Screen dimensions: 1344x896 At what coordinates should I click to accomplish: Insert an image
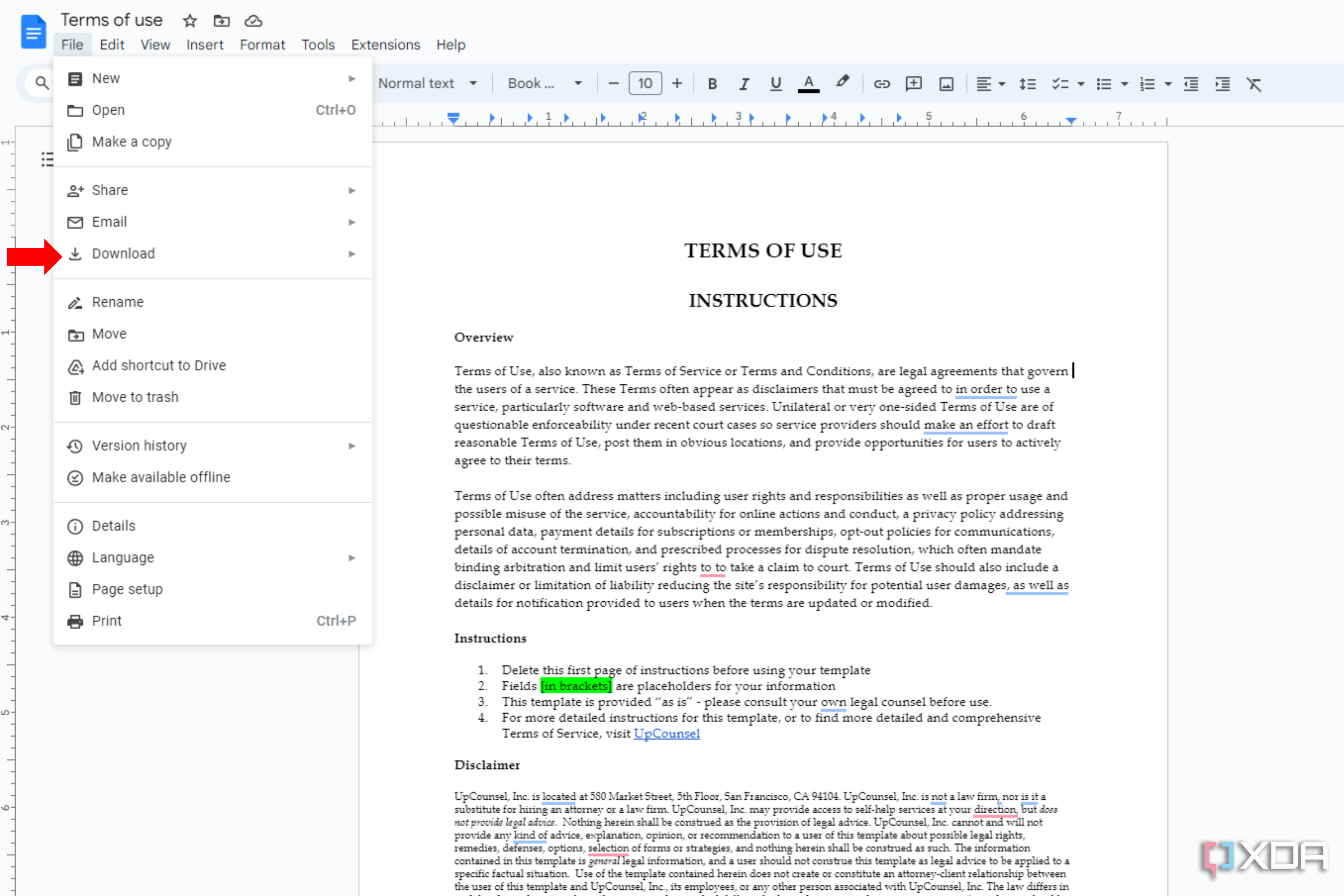946,83
